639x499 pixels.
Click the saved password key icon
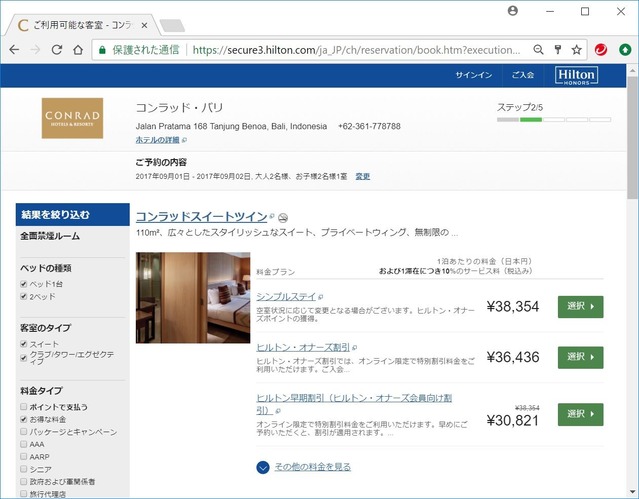coord(558,50)
